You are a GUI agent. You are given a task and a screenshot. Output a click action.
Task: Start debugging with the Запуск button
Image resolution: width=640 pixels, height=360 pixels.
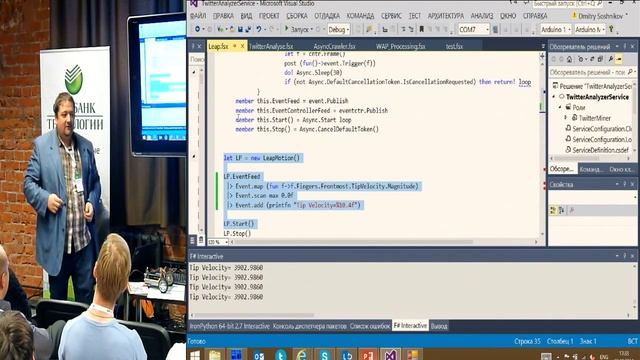click(297, 29)
